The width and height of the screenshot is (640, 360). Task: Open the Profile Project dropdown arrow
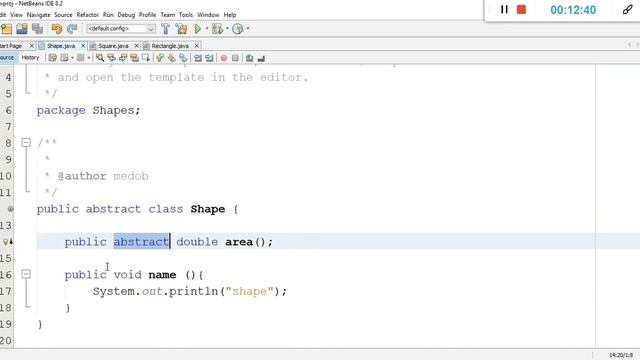(x=248, y=29)
